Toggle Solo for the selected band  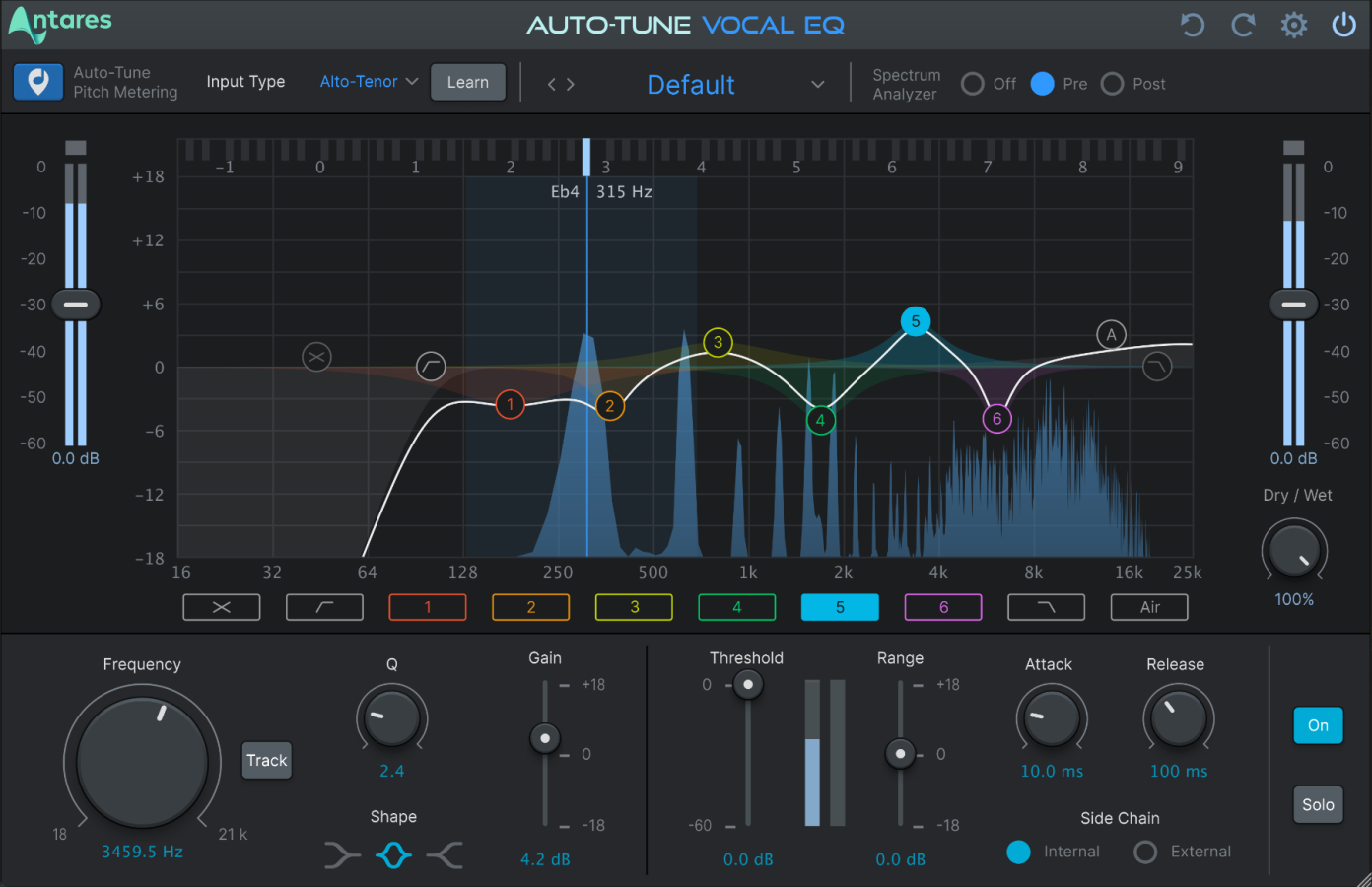click(1318, 804)
